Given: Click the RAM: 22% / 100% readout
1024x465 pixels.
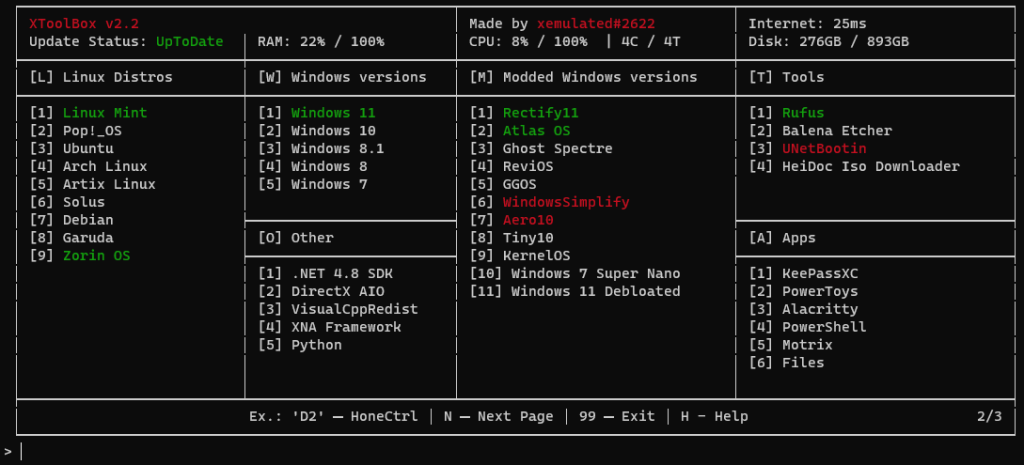Looking at the screenshot, I should tap(321, 42).
